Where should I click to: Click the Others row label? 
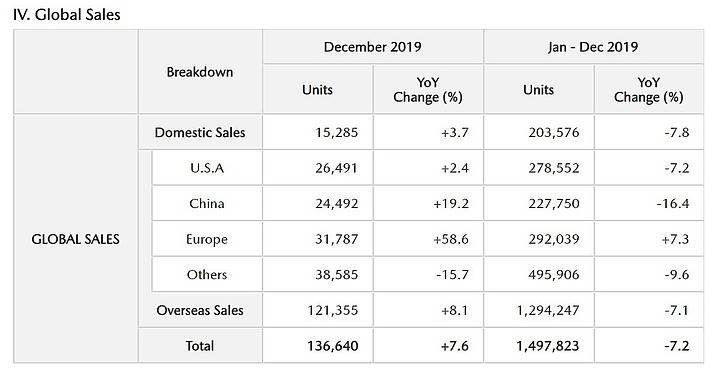pos(207,275)
